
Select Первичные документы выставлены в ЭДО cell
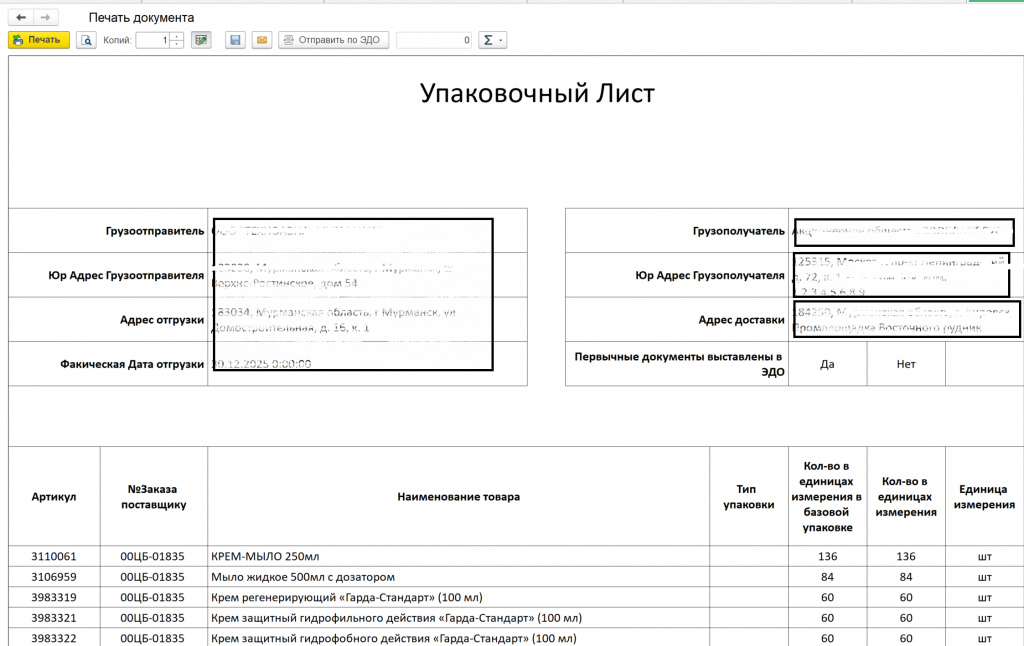coord(677,364)
